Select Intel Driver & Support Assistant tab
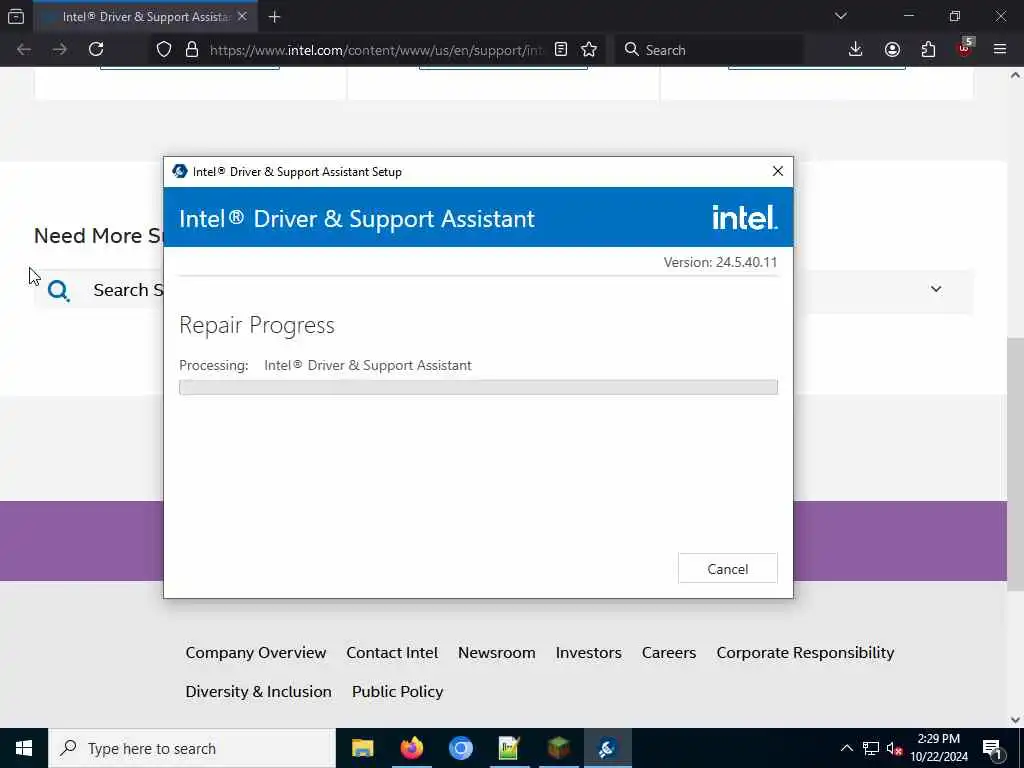 click(x=145, y=17)
